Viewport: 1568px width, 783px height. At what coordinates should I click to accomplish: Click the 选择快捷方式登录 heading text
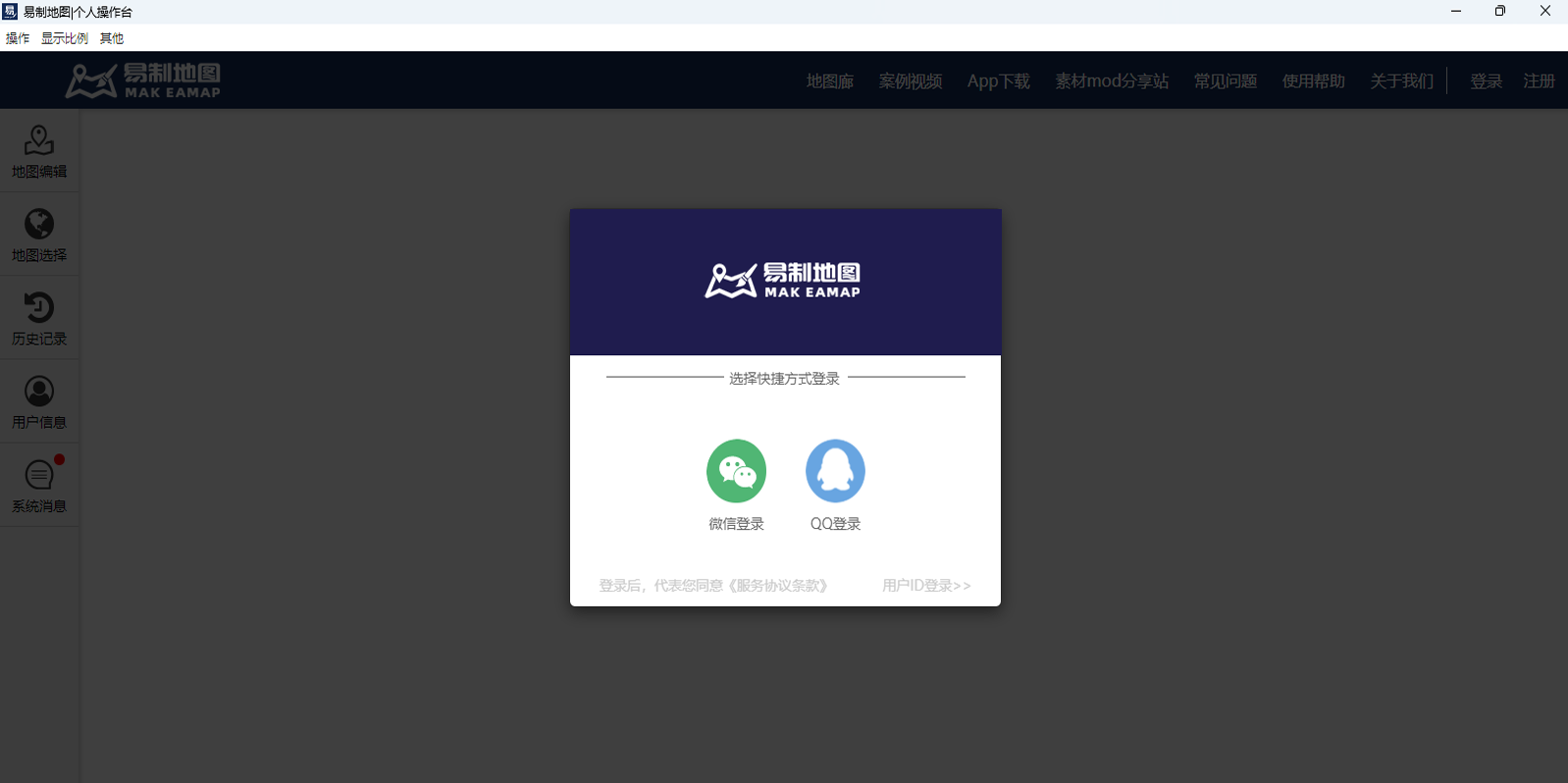point(784,379)
